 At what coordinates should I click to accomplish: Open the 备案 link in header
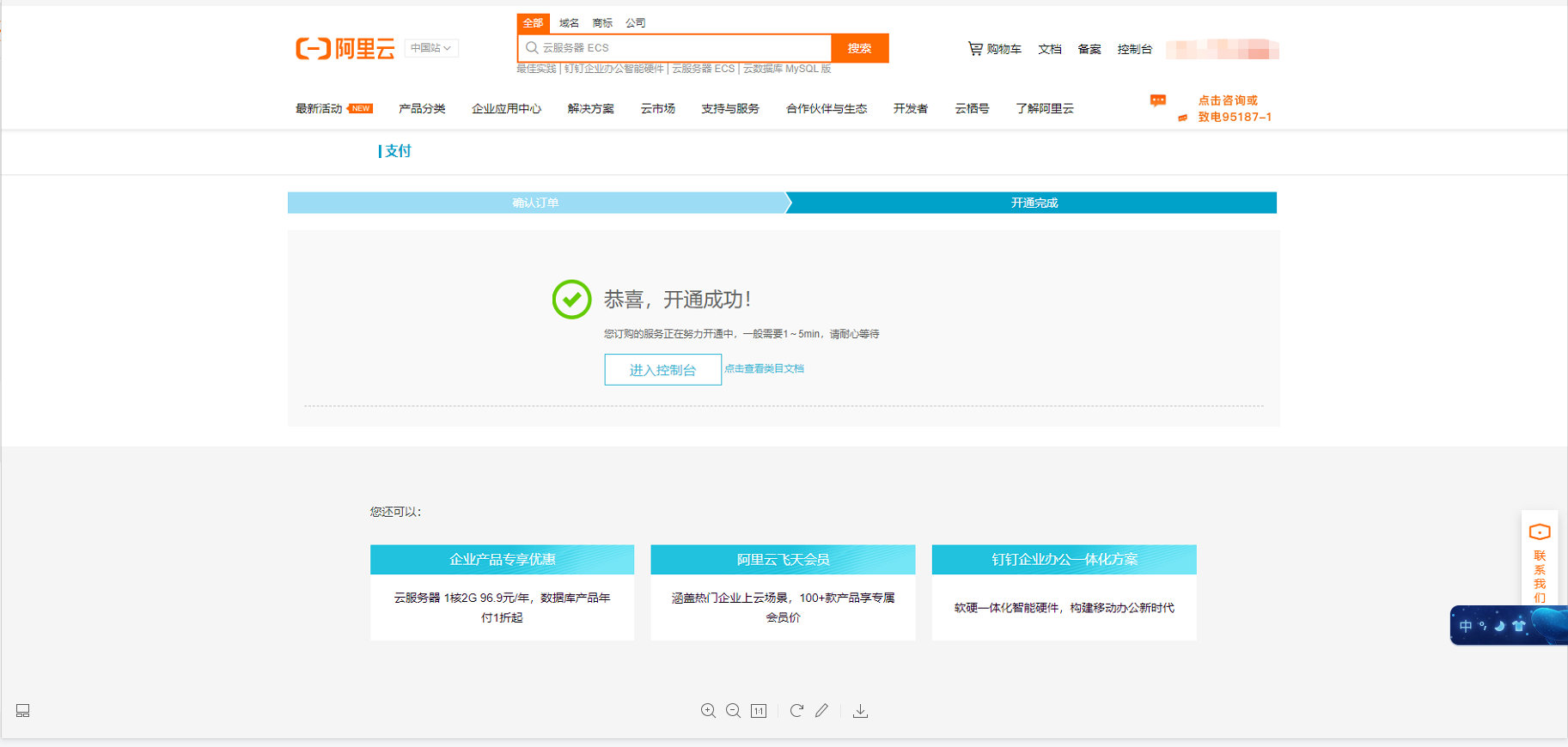1089,49
